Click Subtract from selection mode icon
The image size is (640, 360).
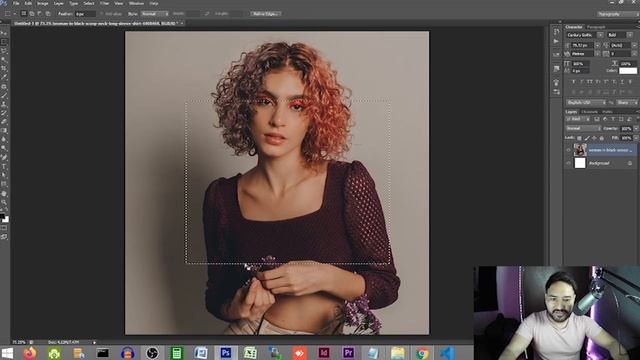click(x=40, y=13)
